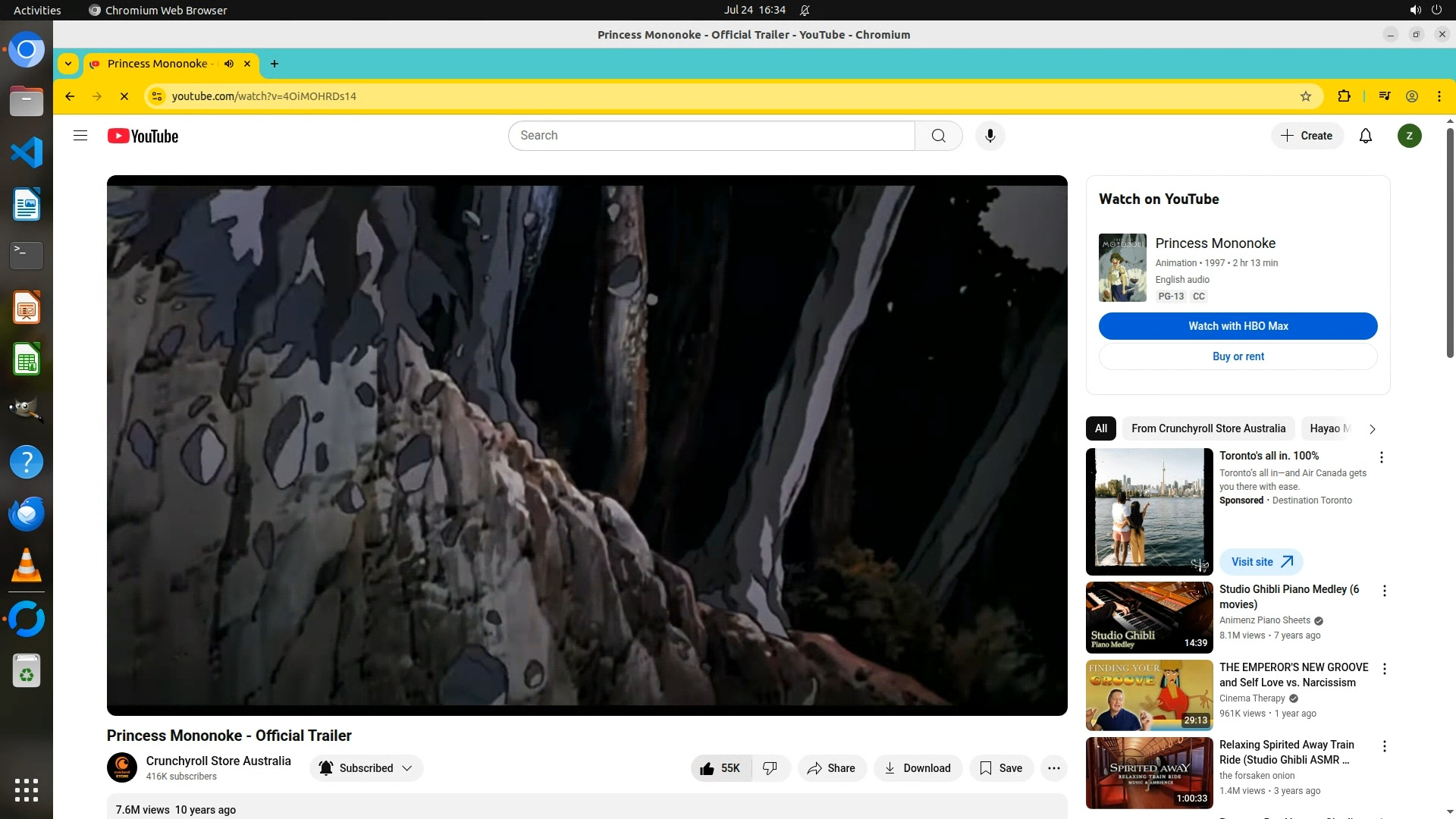Open Studio Ghibli Piano Medley thumbnail
Screen dimensions: 1456x819
pos(1149,617)
